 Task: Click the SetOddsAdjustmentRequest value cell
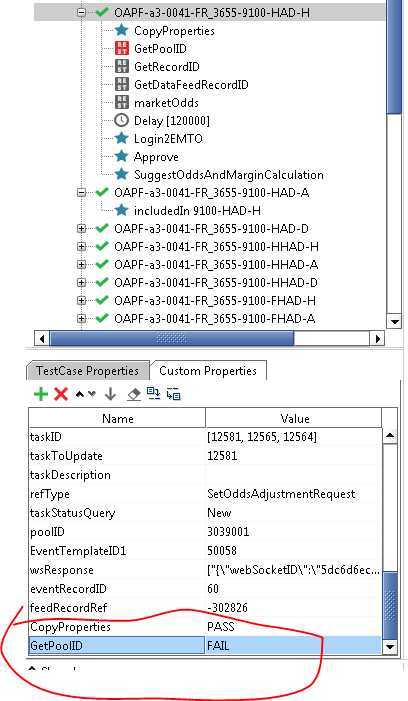click(x=294, y=494)
